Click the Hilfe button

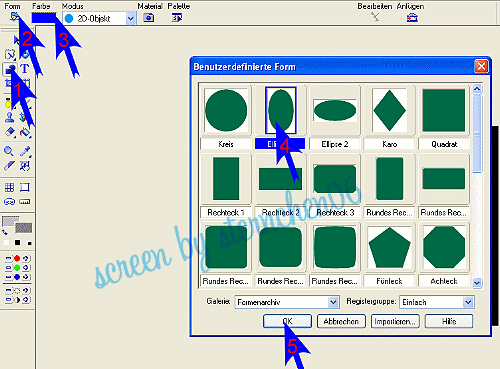[x=449, y=321]
